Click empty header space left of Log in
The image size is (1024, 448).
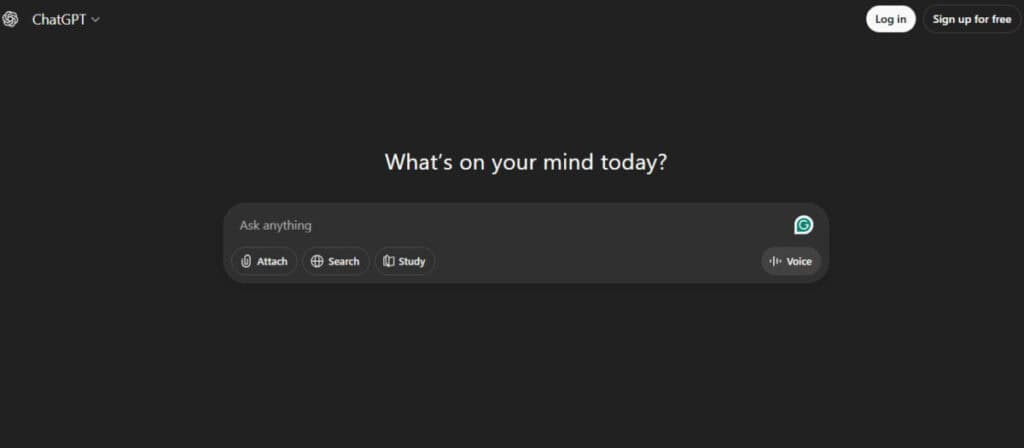coord(600,19)
